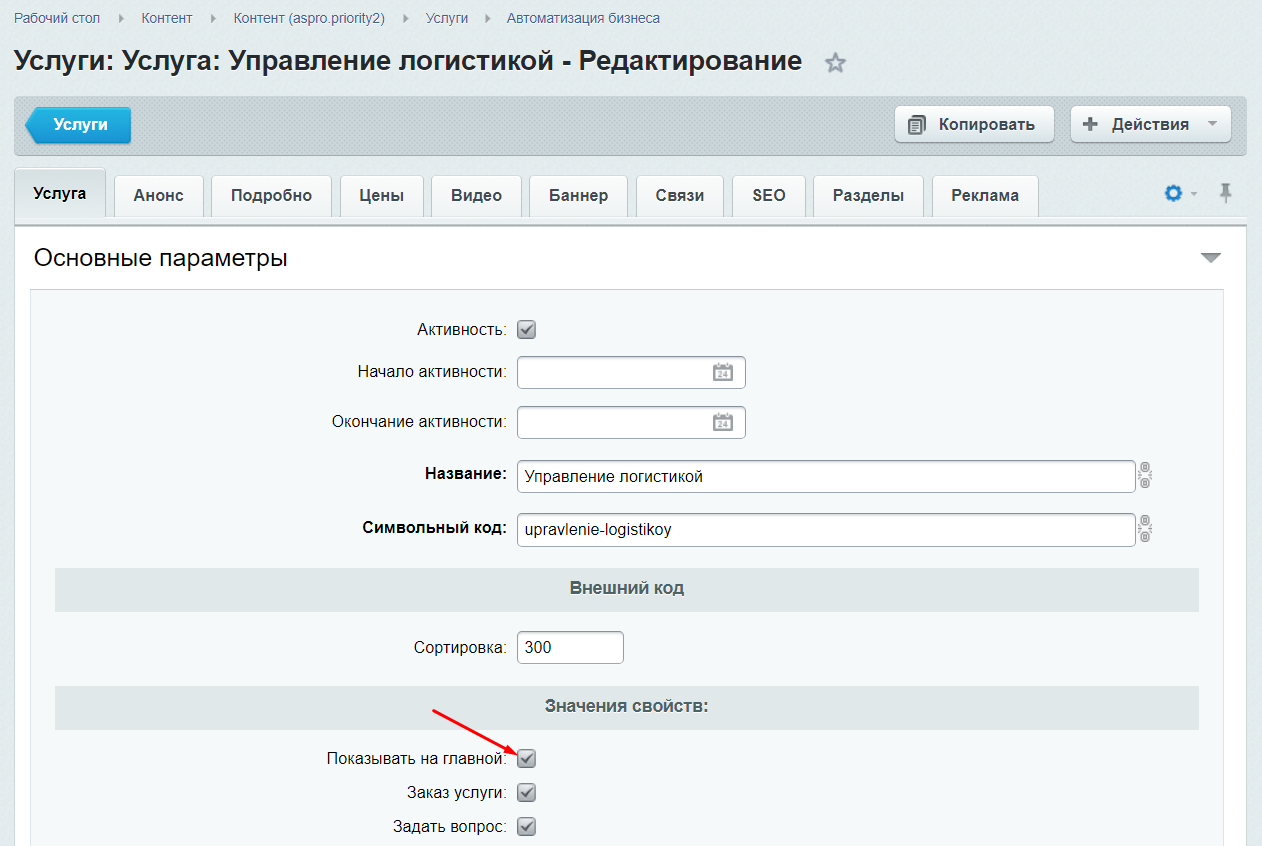The height and width of the screenshot is (846, 1262).
Task: Switch to the Анонс tab
Action: point(159,196)
